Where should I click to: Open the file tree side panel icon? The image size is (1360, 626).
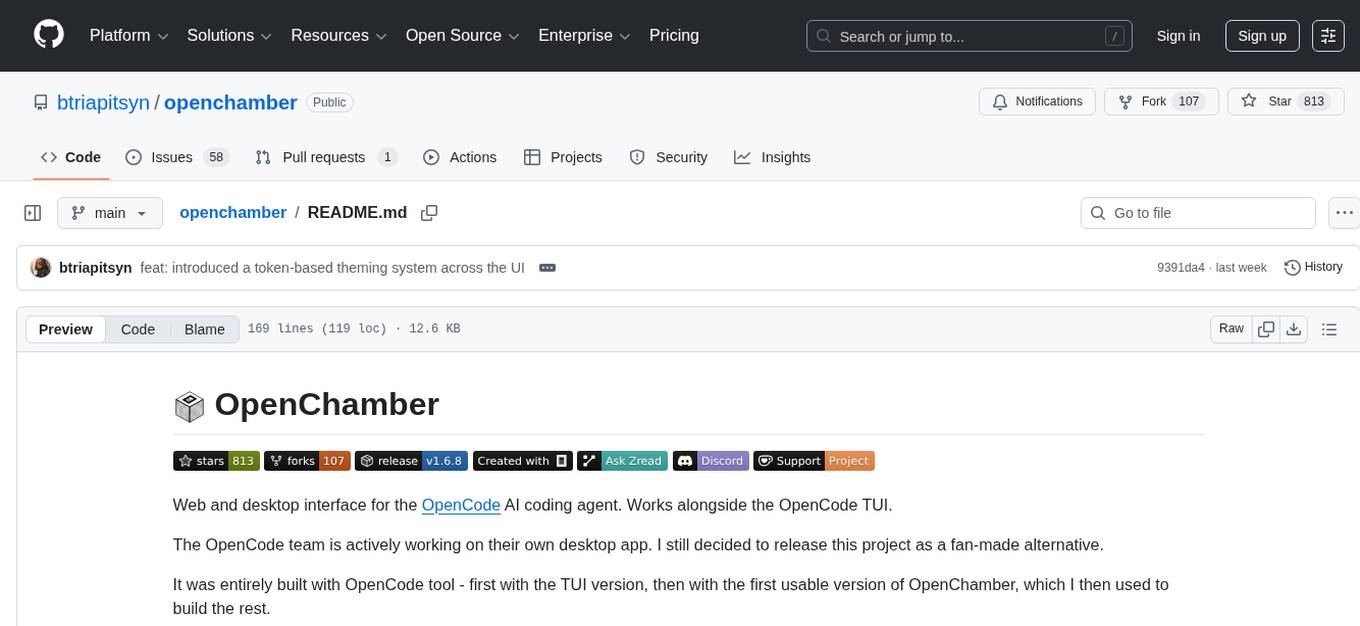pos(33,212)
